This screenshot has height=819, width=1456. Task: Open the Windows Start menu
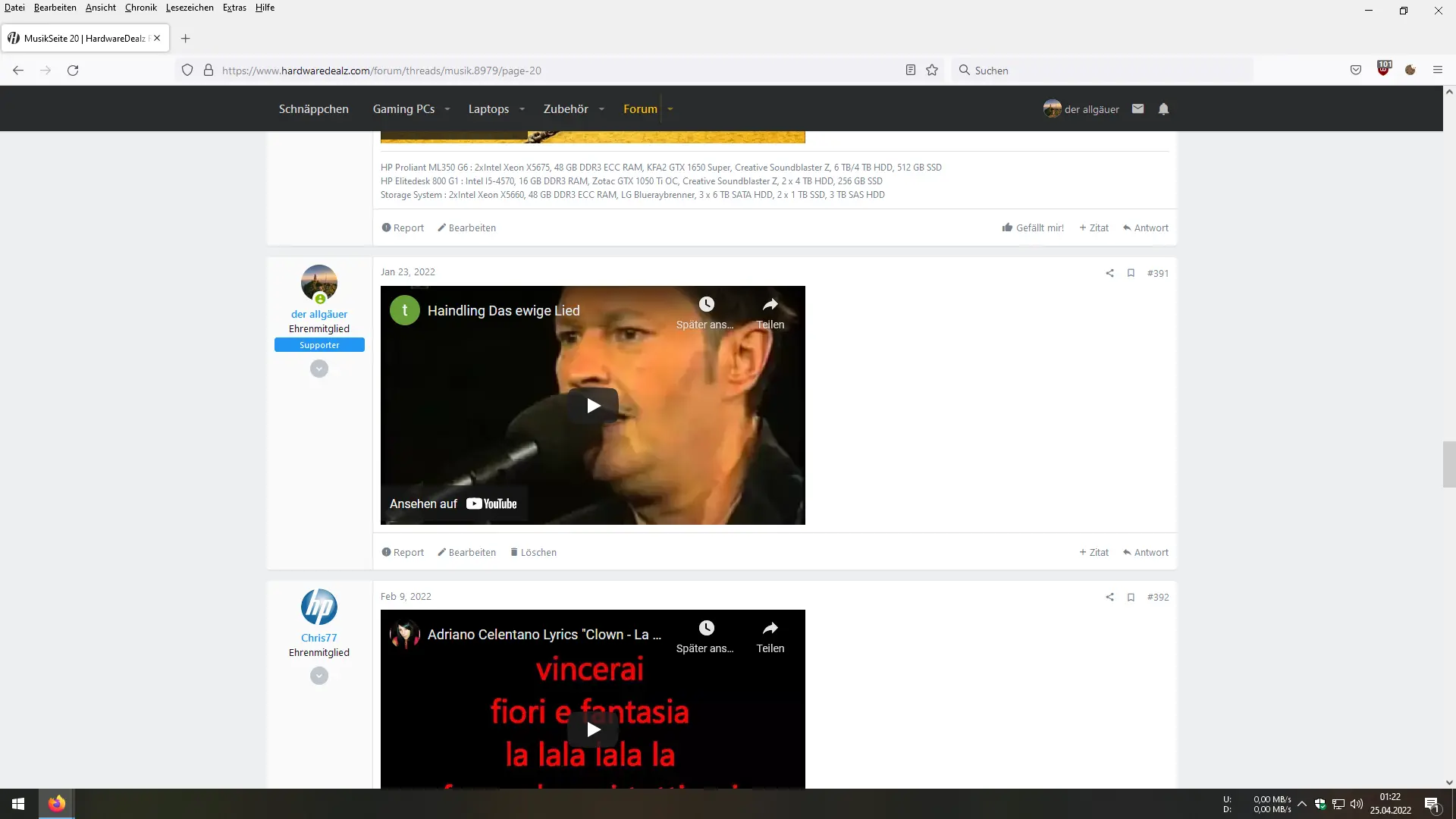18,804
